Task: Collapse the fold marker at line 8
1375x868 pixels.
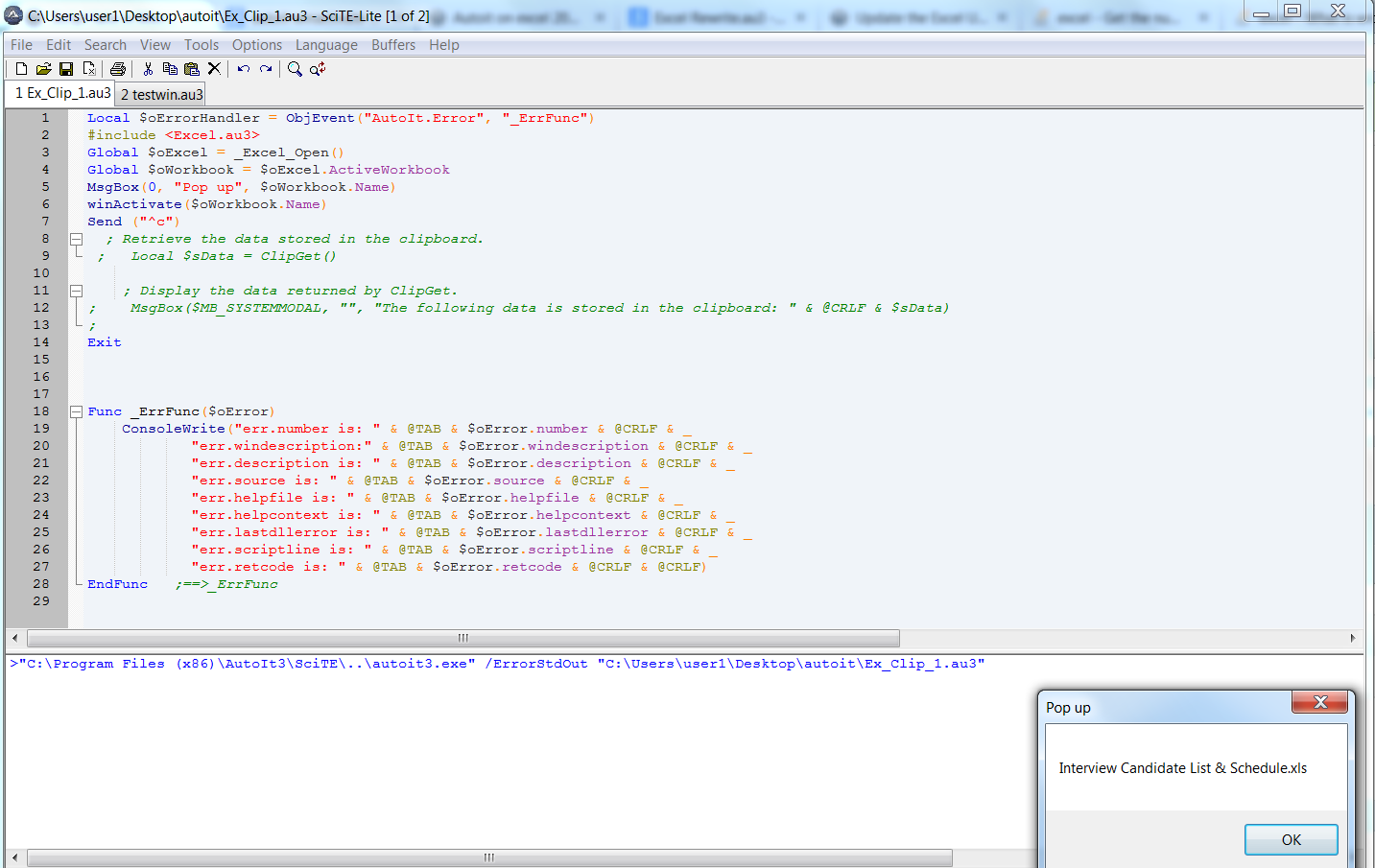Action: (76, 239)
